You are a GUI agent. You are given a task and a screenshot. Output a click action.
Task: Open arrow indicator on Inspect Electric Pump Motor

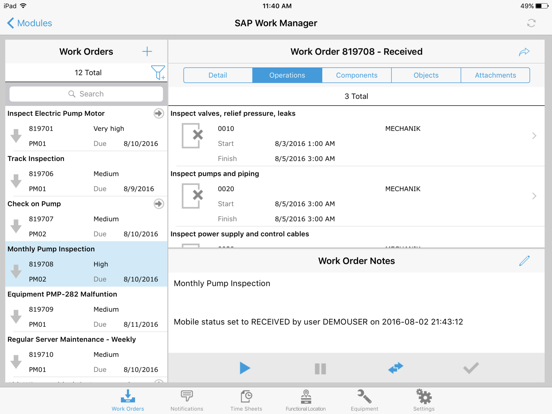(x=159, y=113)
